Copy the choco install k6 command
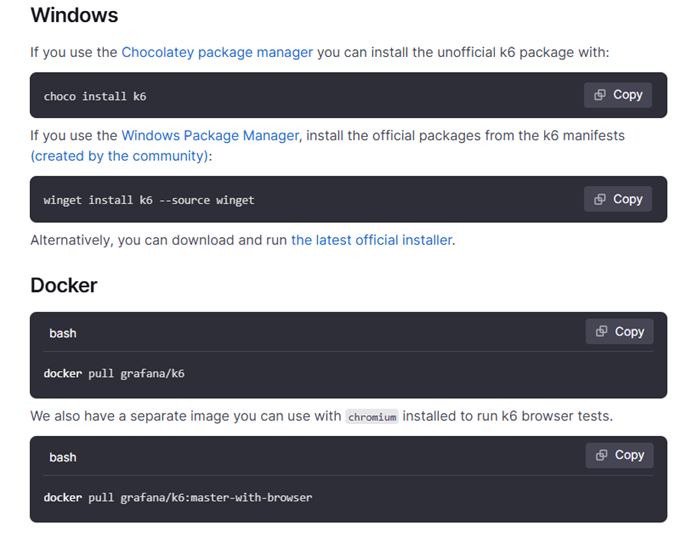The width and height of the screenshot is (698, 543). click(x=618, y=95)
